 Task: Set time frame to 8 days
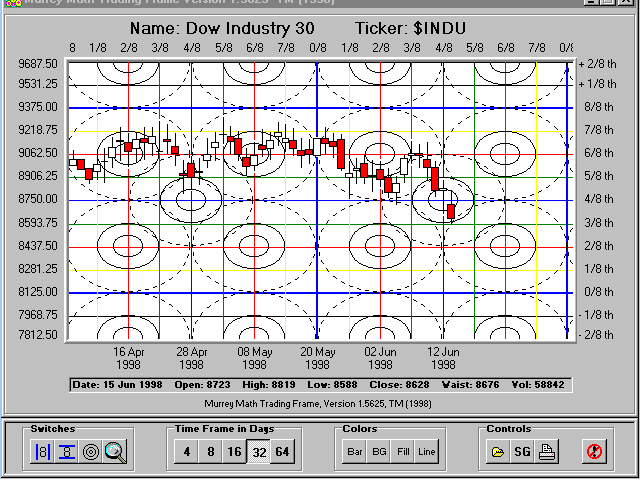(x=209, y=452)
